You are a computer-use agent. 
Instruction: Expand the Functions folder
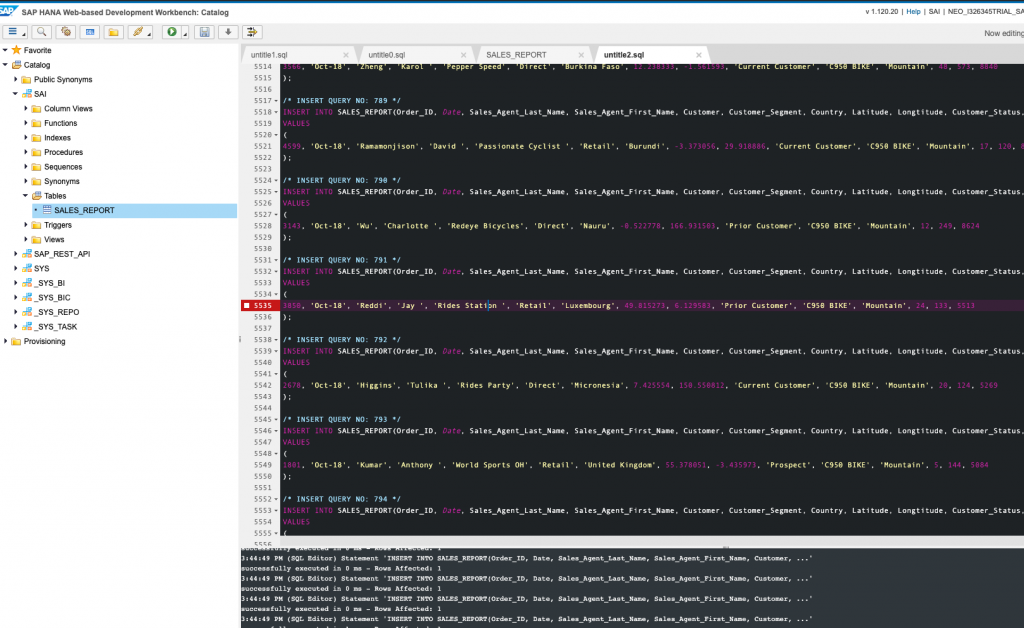[x=26, y=123]
